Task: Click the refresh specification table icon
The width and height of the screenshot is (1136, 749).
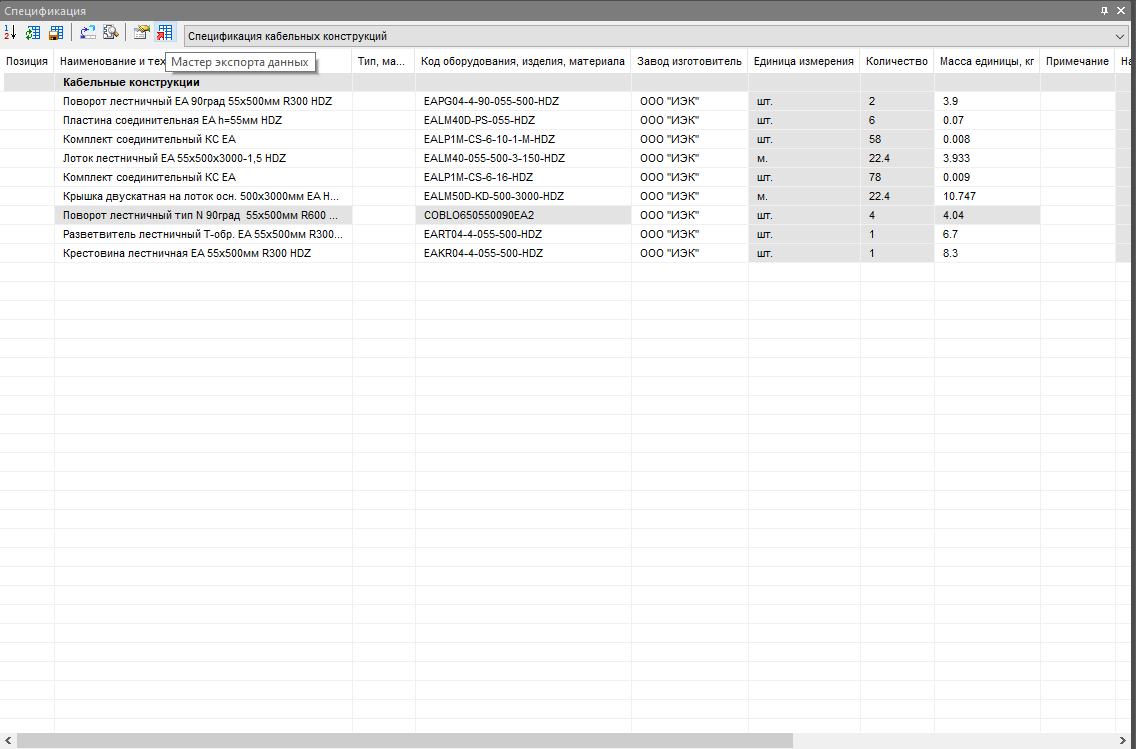Action: pos(33,33)
